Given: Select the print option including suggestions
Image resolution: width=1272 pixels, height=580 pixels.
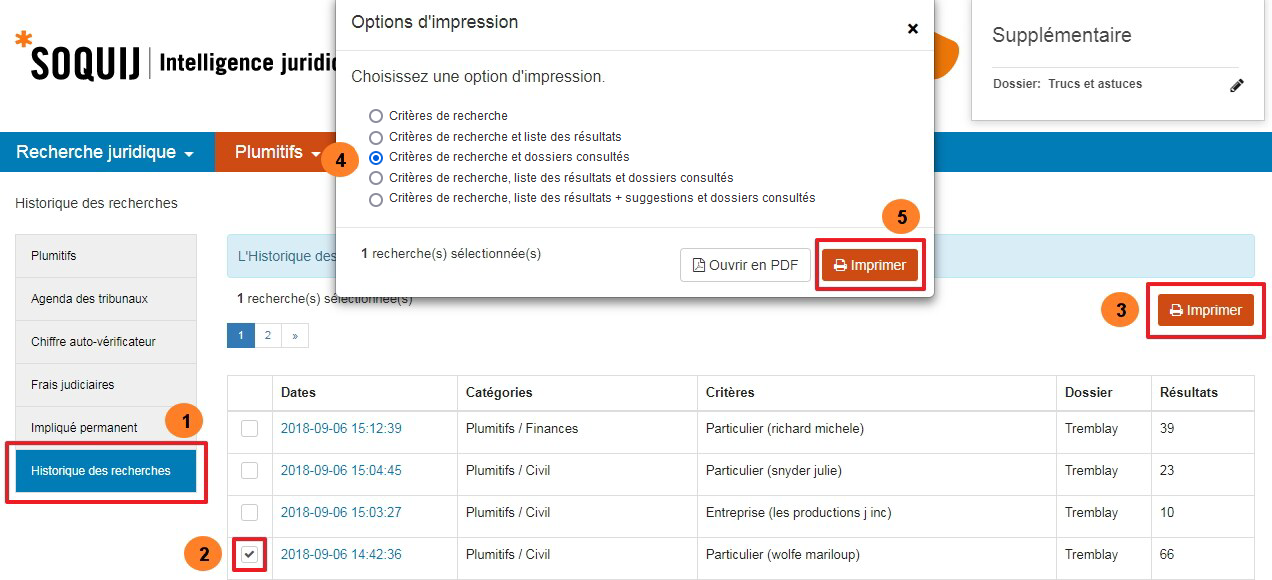Looking at the screenshot, I should coord(376,197).
